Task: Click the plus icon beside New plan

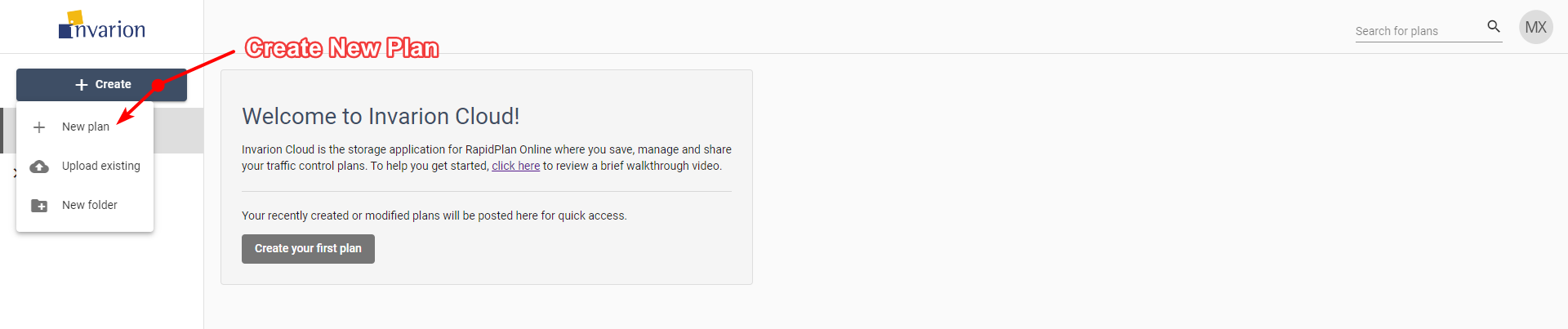Action: coord(39,127)
